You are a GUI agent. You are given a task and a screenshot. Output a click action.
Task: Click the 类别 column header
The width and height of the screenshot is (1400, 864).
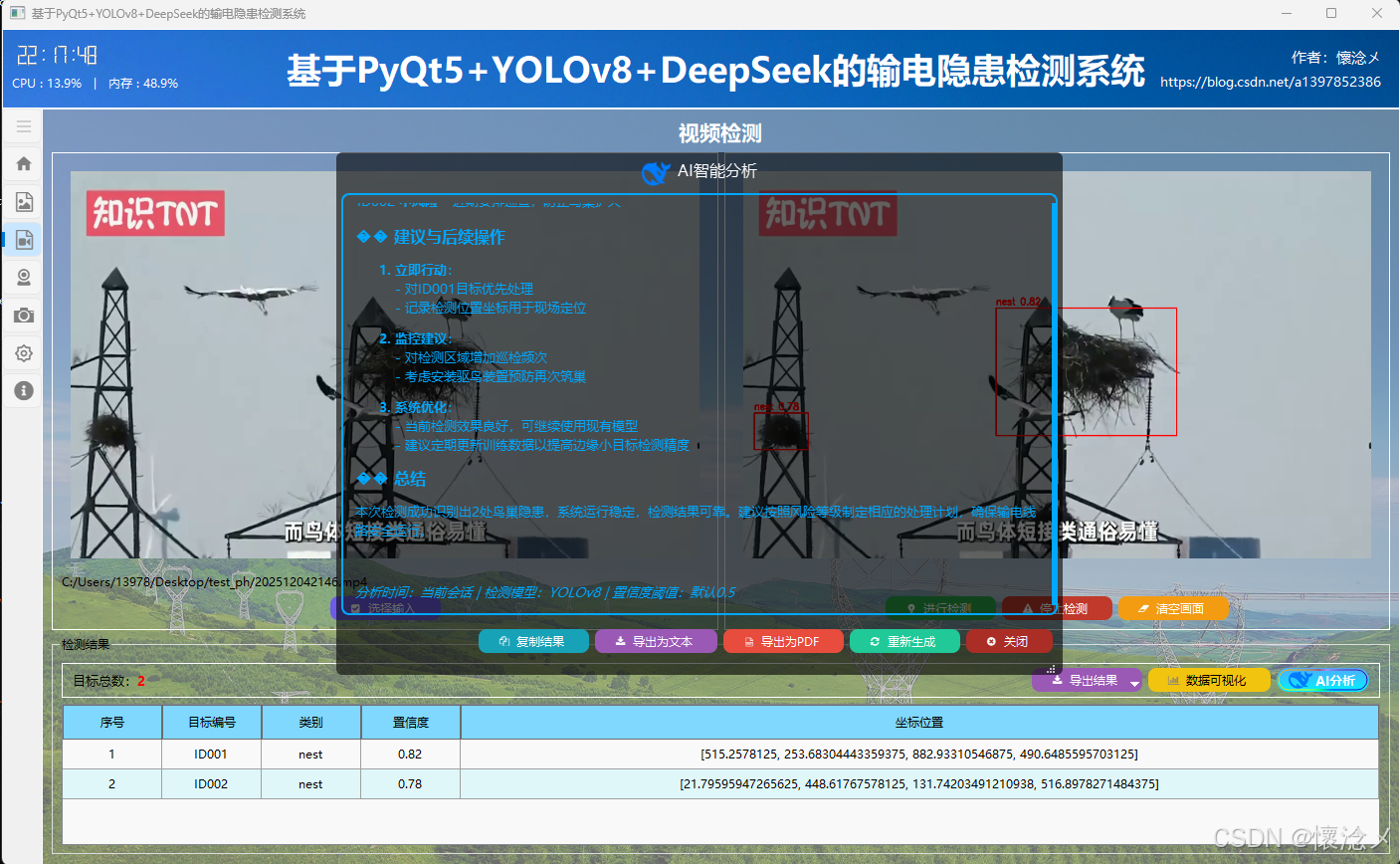tap(310, 723)
